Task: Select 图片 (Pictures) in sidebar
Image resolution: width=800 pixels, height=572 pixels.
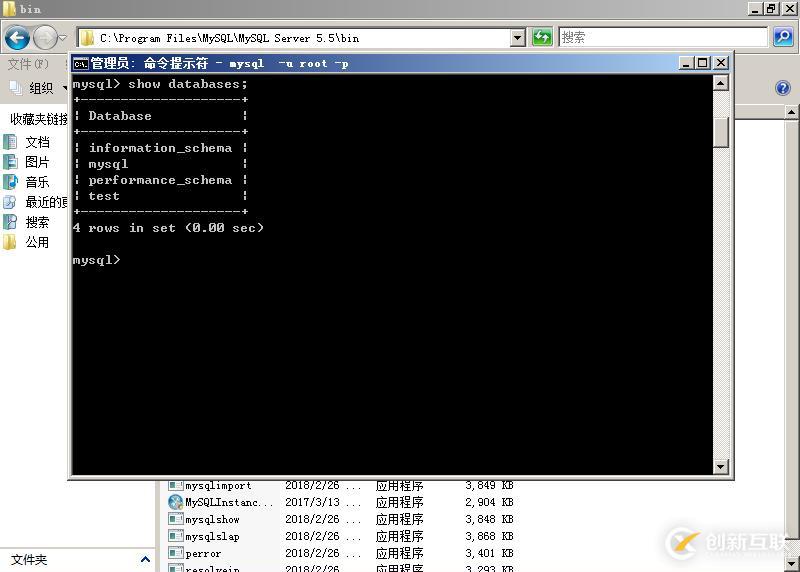Action: [37, 162]
